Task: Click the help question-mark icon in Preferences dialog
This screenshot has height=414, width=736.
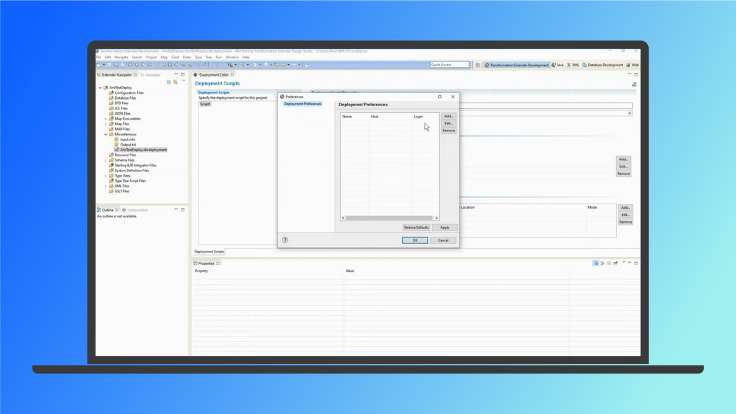Action: point(285,240)
